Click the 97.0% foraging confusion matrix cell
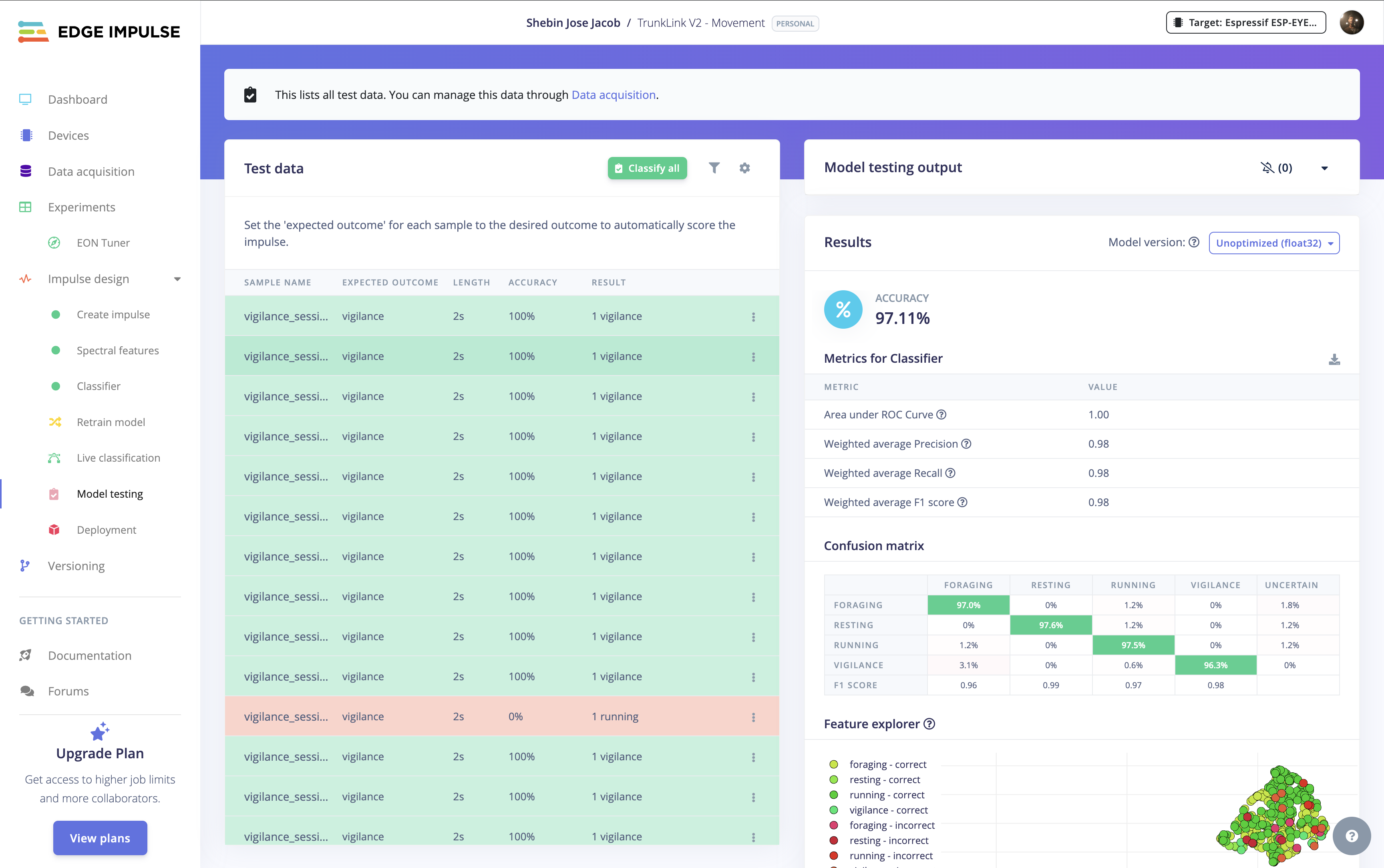Image resolution: width=1384 pixels, height=868 pixels. [968, 605]
